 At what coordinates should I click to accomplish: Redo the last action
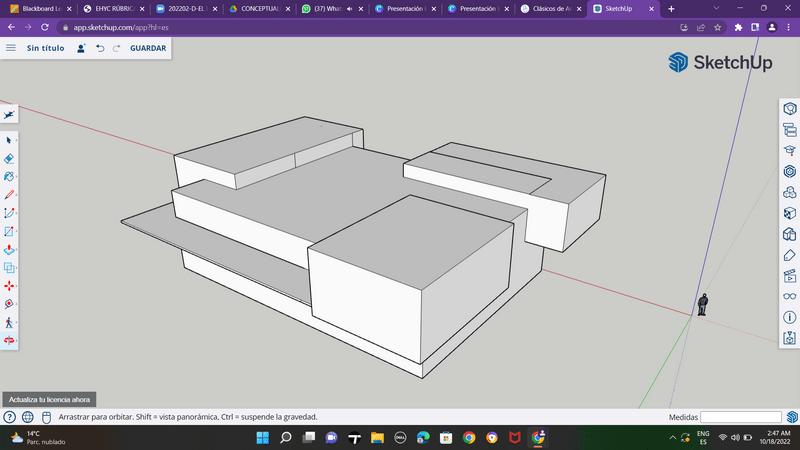tap(116, 48)
